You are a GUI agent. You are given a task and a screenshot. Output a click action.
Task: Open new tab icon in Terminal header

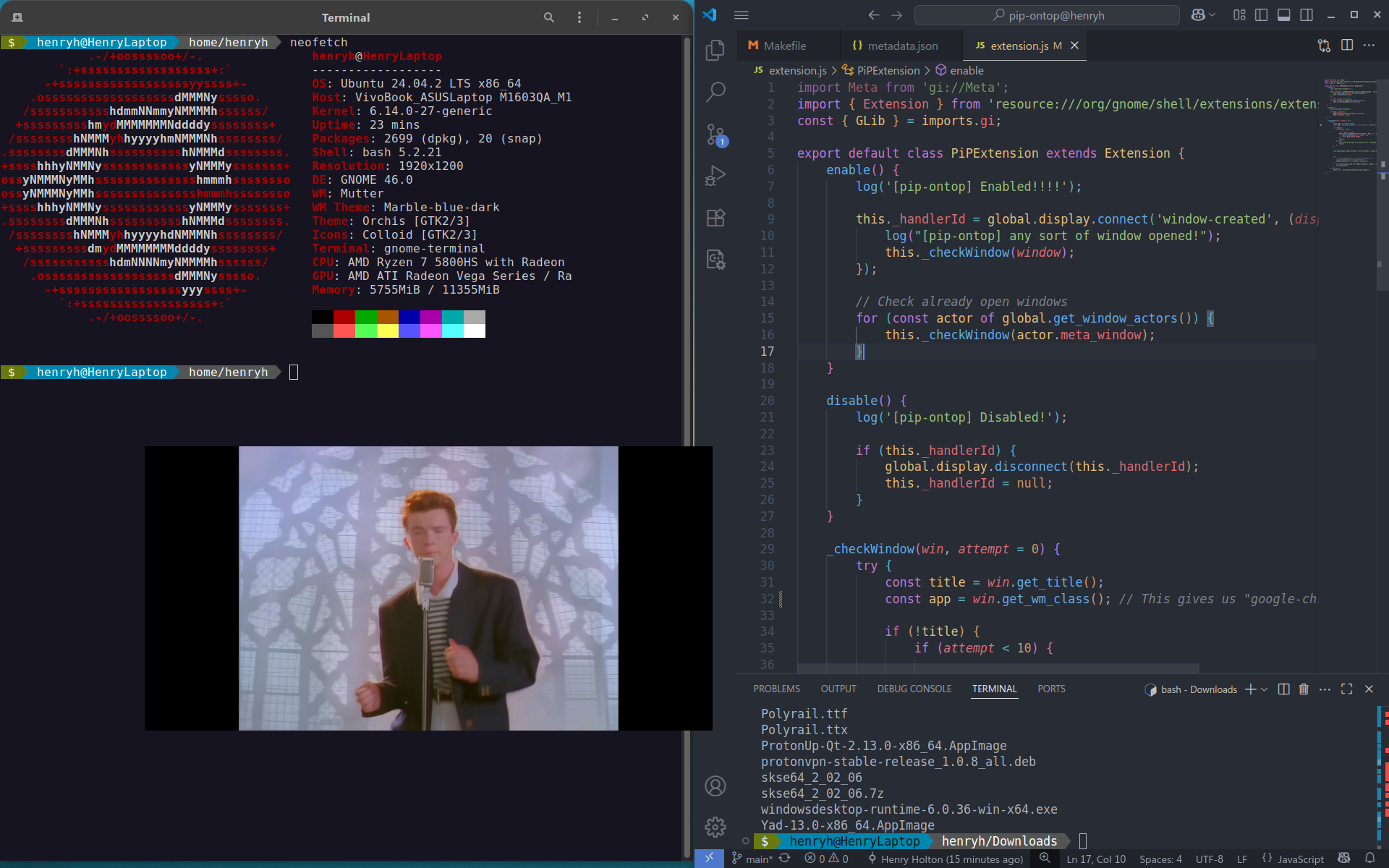point(17,17)
